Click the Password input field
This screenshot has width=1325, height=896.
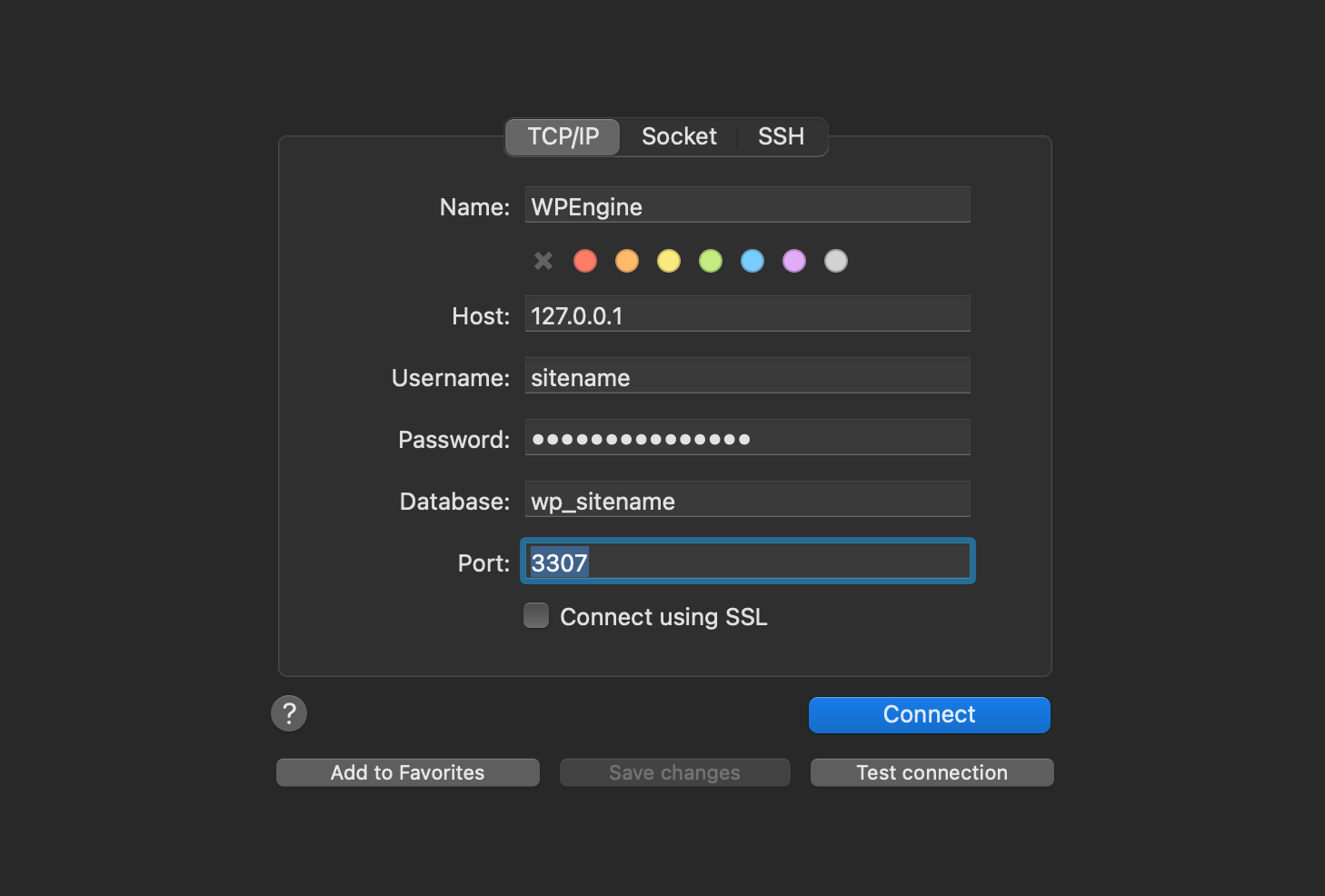(x=746, y=437)
